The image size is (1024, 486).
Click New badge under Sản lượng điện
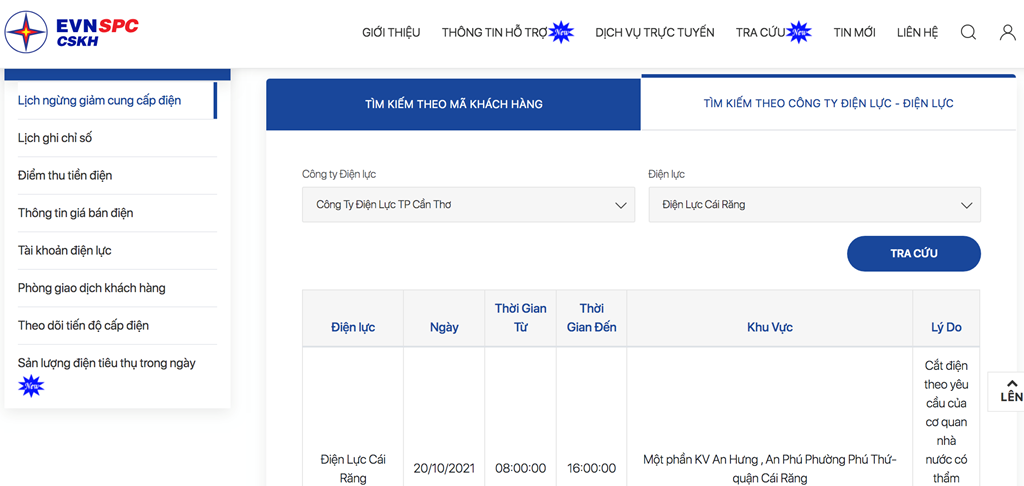[31, 387]
